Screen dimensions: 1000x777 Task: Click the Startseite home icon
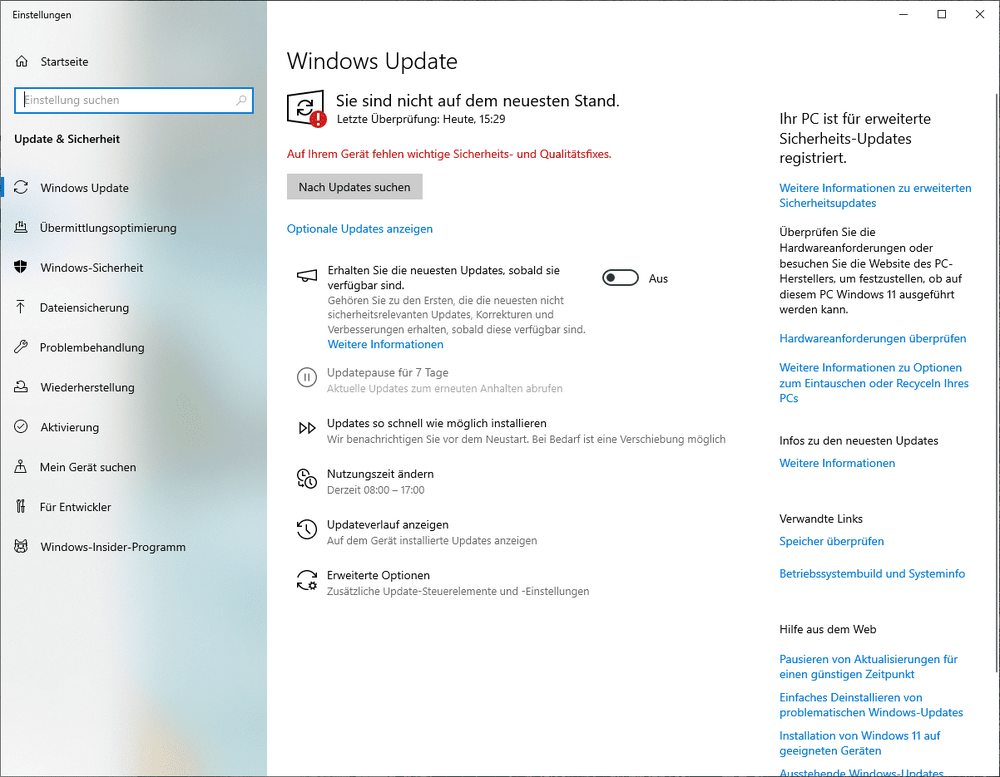[22, 61]
